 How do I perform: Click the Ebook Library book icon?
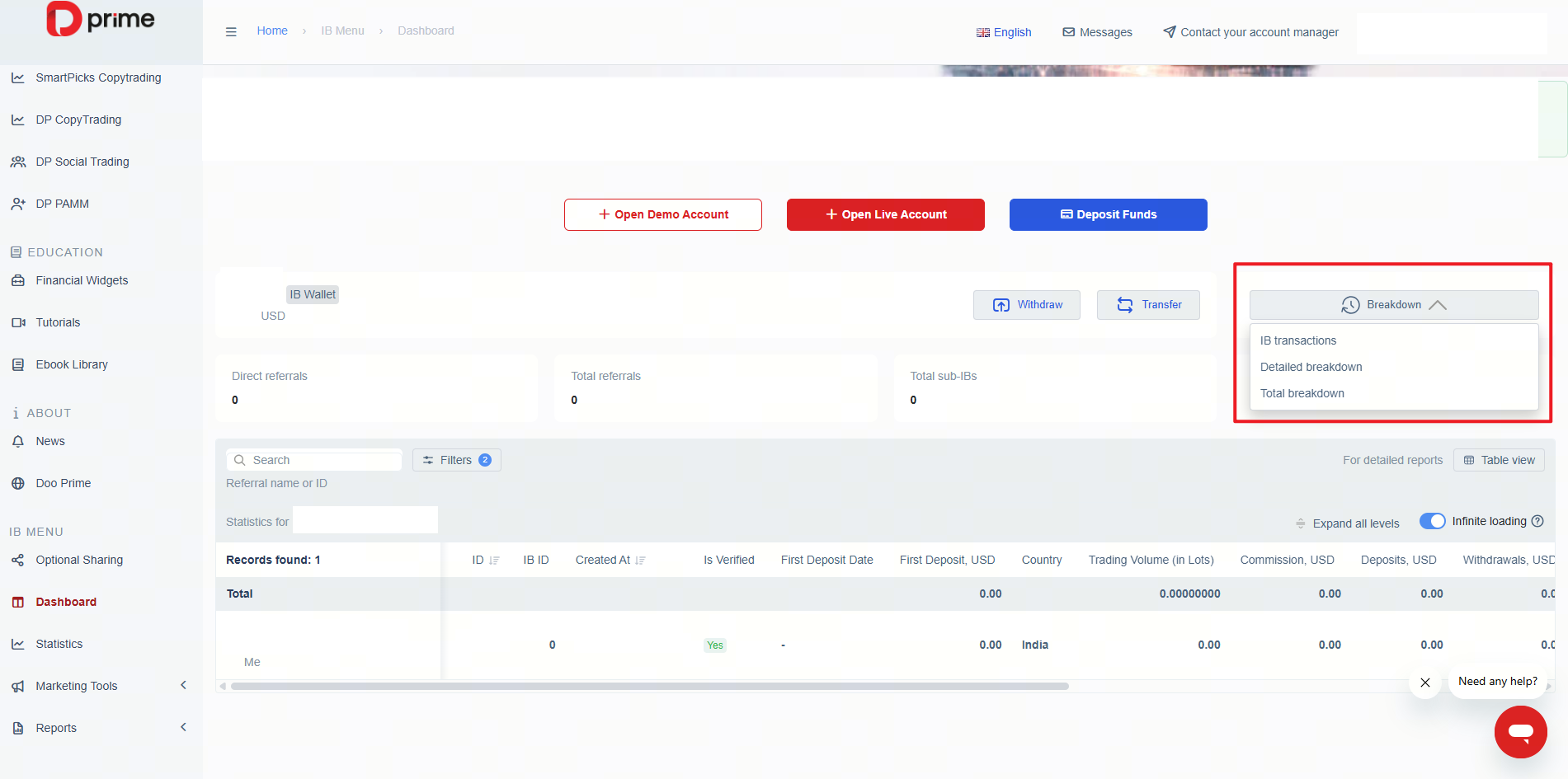pos(17,364)
